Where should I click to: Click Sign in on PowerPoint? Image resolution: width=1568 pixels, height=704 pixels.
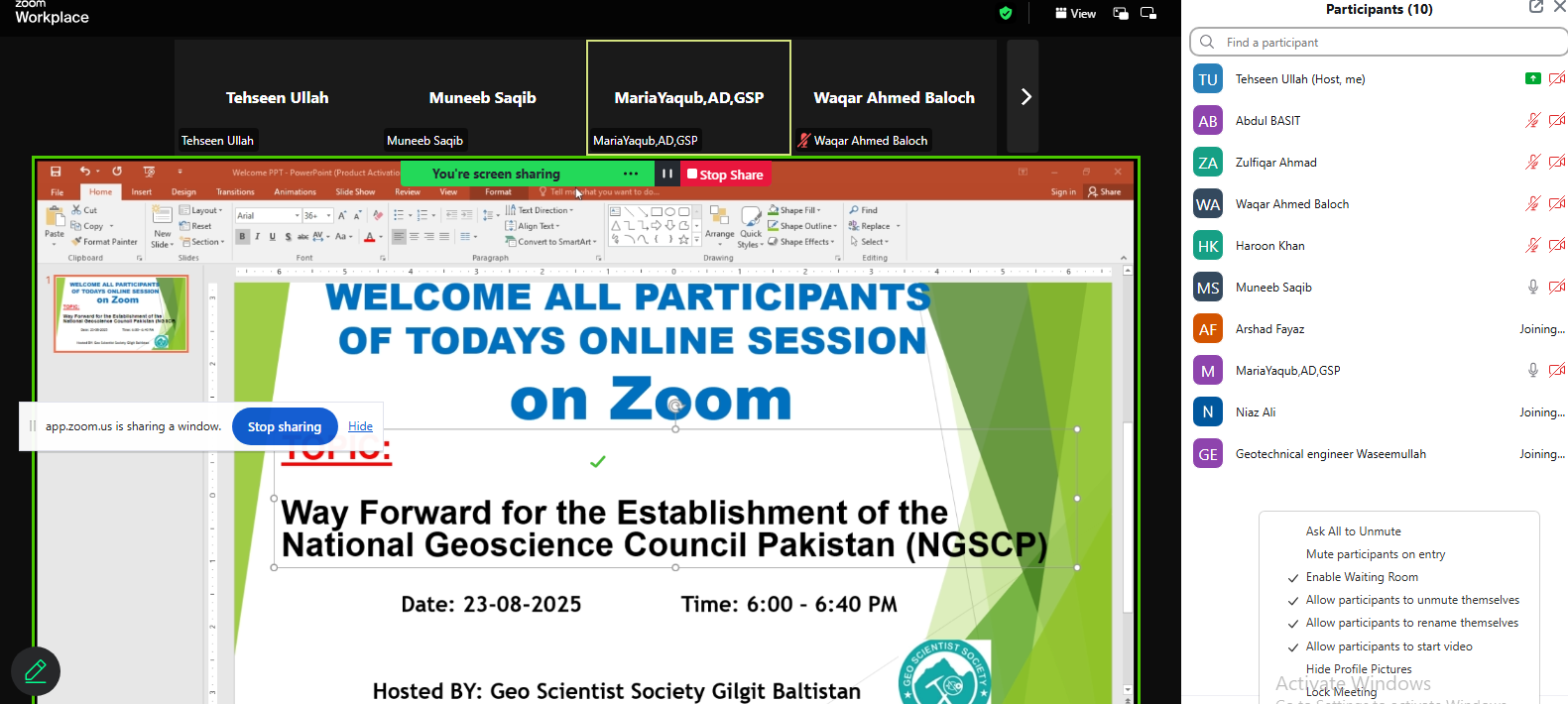pyautogui.click(x=1063, y=192)
